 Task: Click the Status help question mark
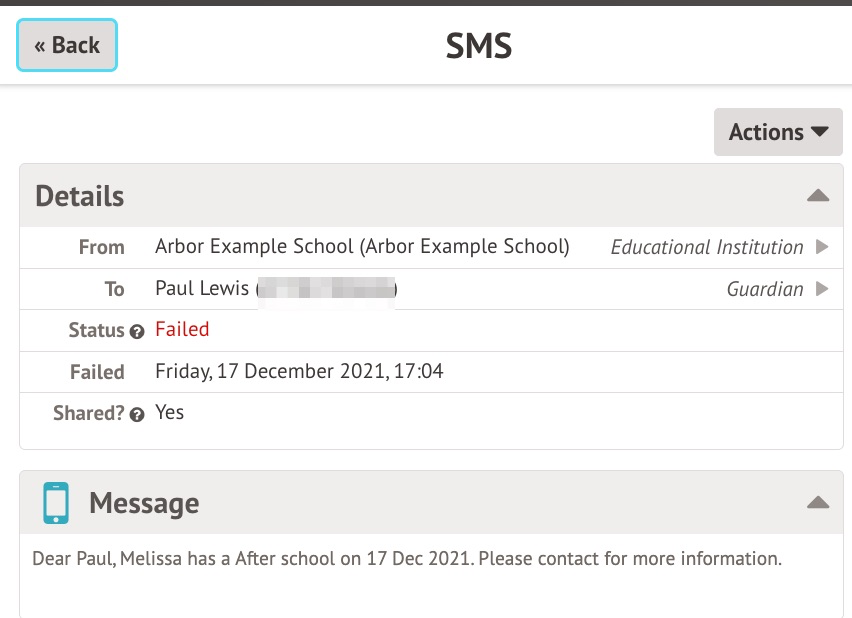point(137,331)
